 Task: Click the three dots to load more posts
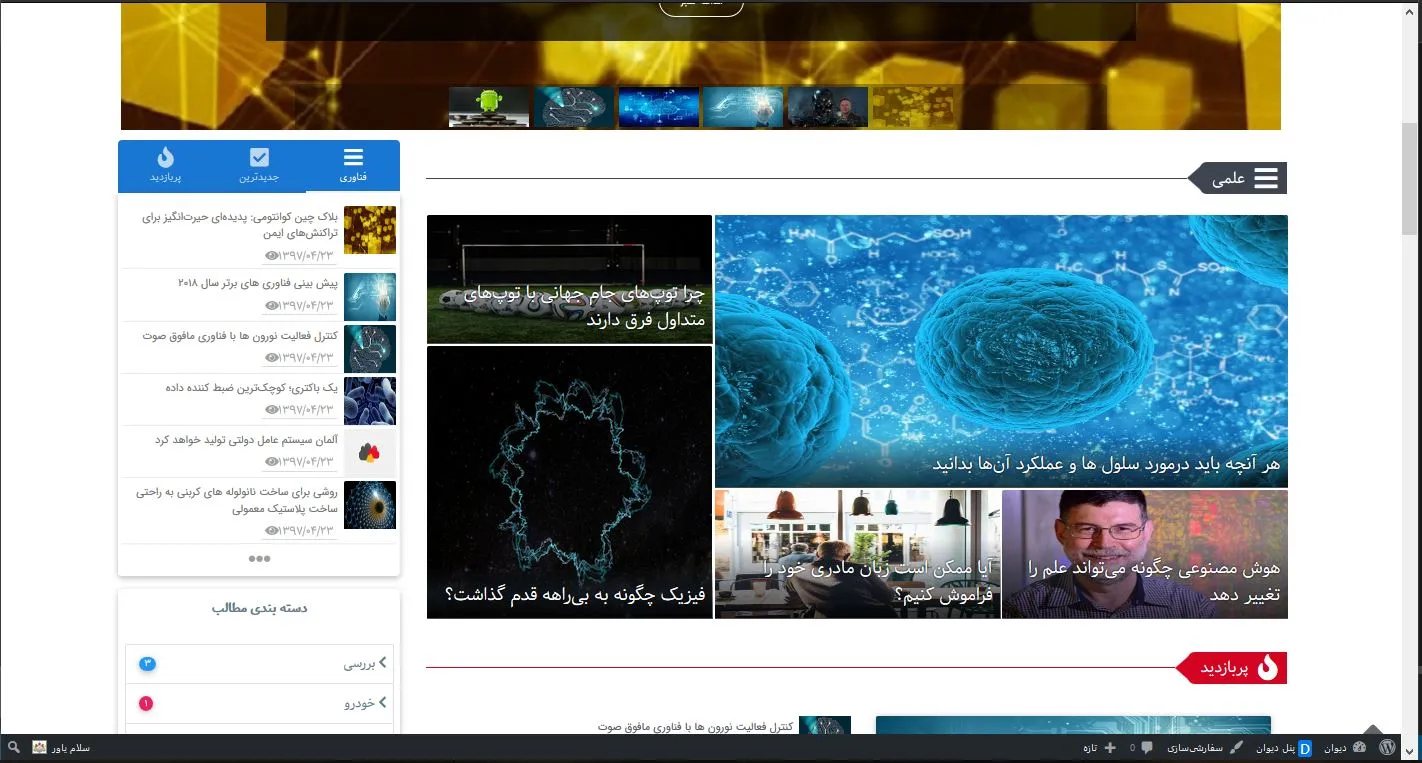point(259,559)
